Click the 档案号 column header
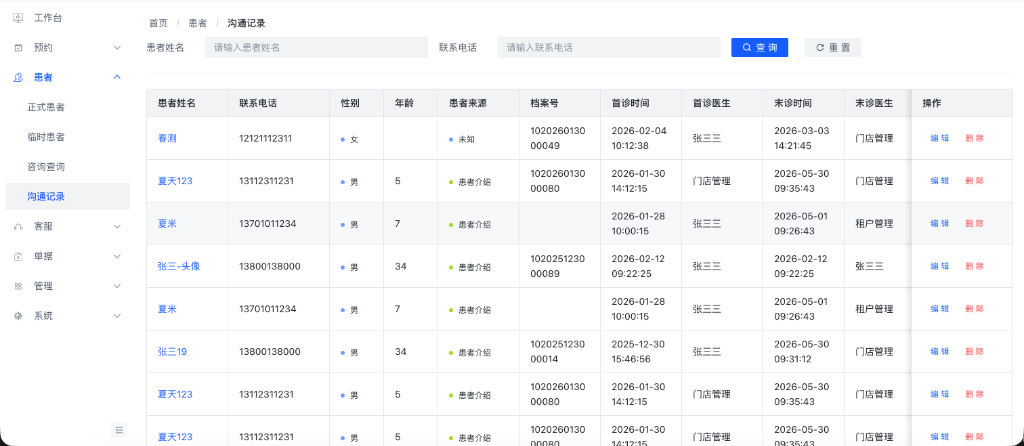Viewport: 1024px width, 446px height. click(x=560, y=103)
